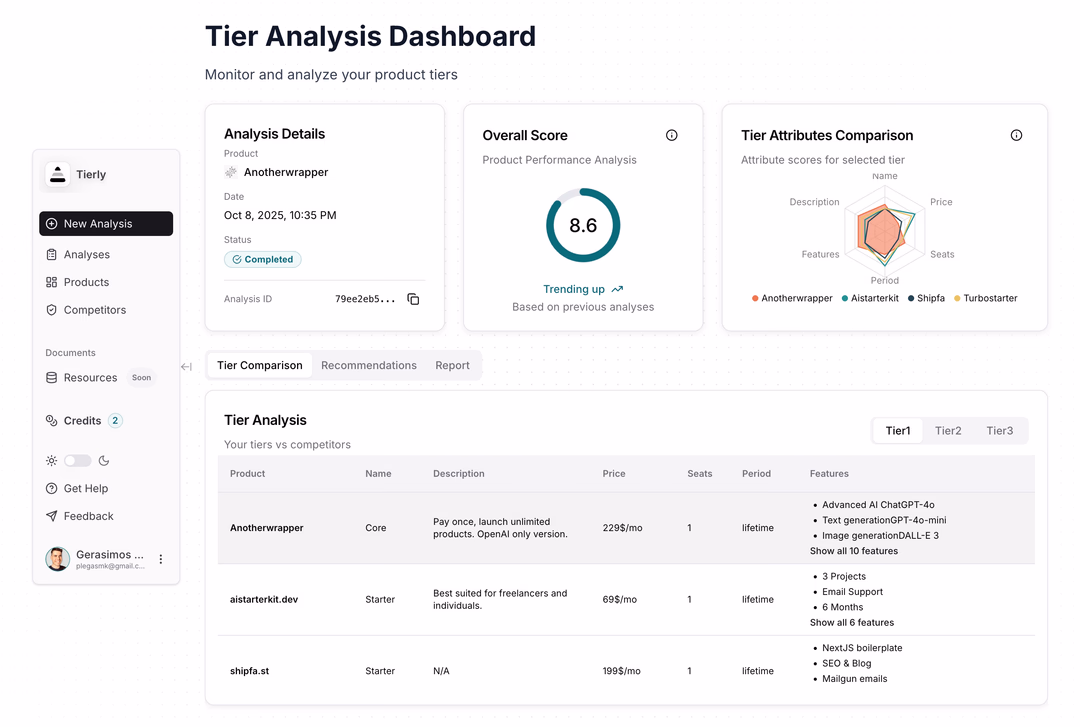This screenshot has height=727, width=1080.
Task: Switch to the Recommendations tab
Action: [368, 365]
